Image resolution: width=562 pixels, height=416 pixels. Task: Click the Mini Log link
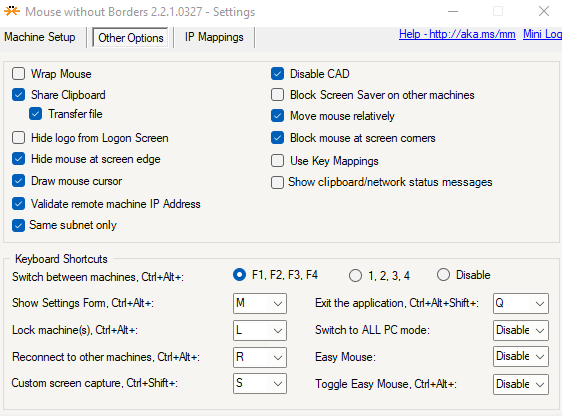542,34
